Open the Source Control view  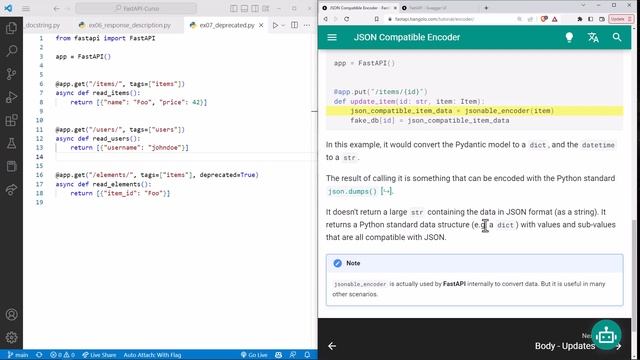pos(11,74)
